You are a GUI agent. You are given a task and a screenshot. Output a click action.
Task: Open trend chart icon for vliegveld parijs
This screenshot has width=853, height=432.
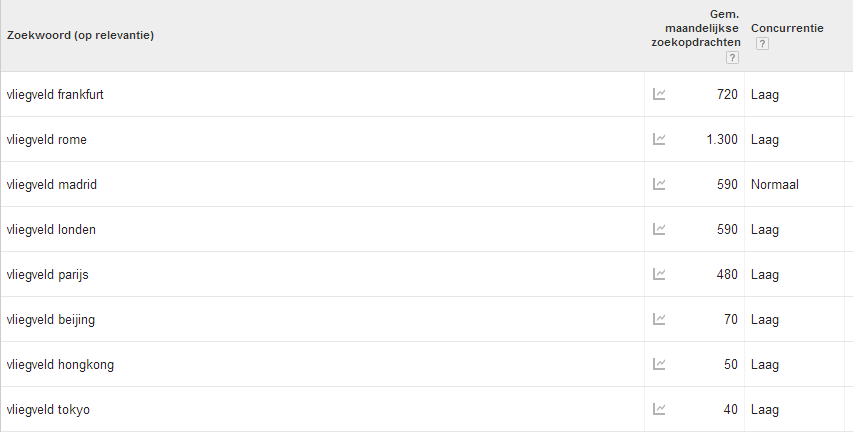pyautogui.click(x=659, y=274)
